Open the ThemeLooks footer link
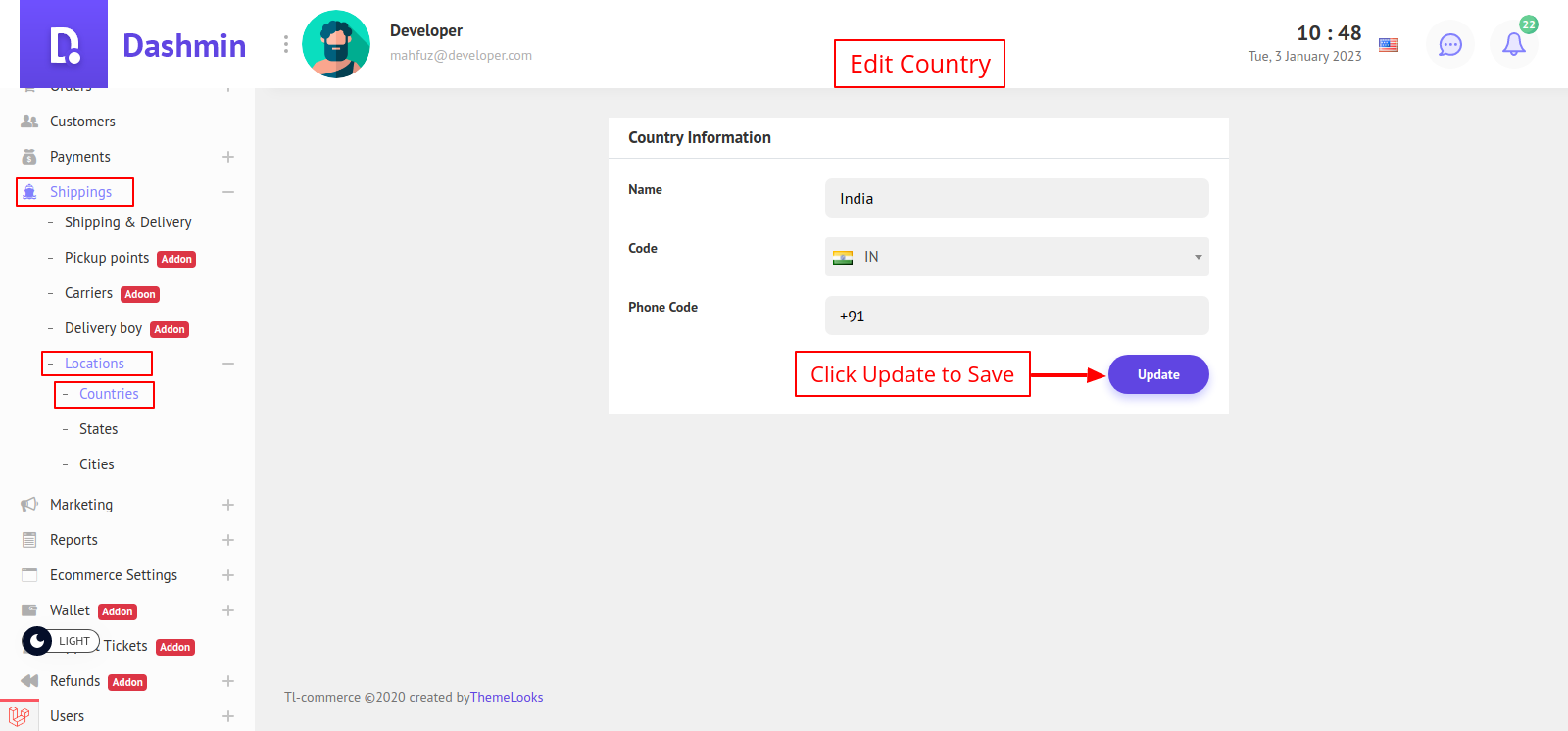 (x=507, y=698)
